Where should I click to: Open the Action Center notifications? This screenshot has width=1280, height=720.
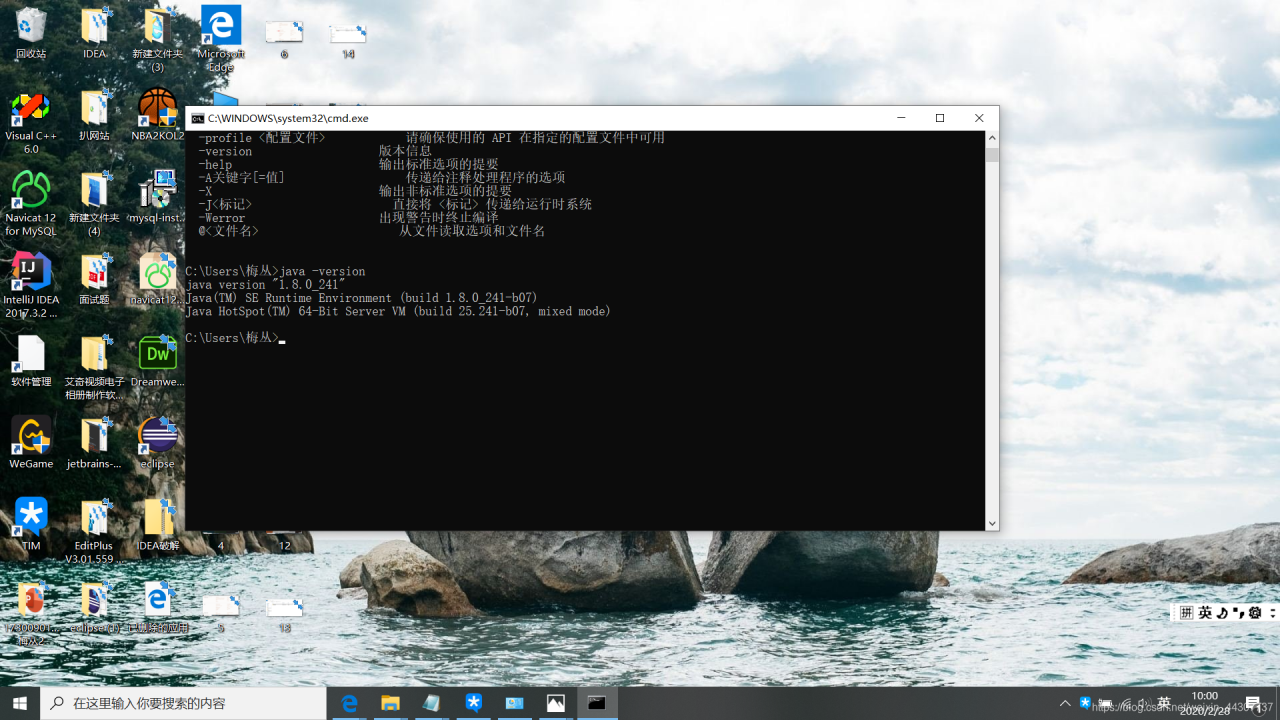1253,703
